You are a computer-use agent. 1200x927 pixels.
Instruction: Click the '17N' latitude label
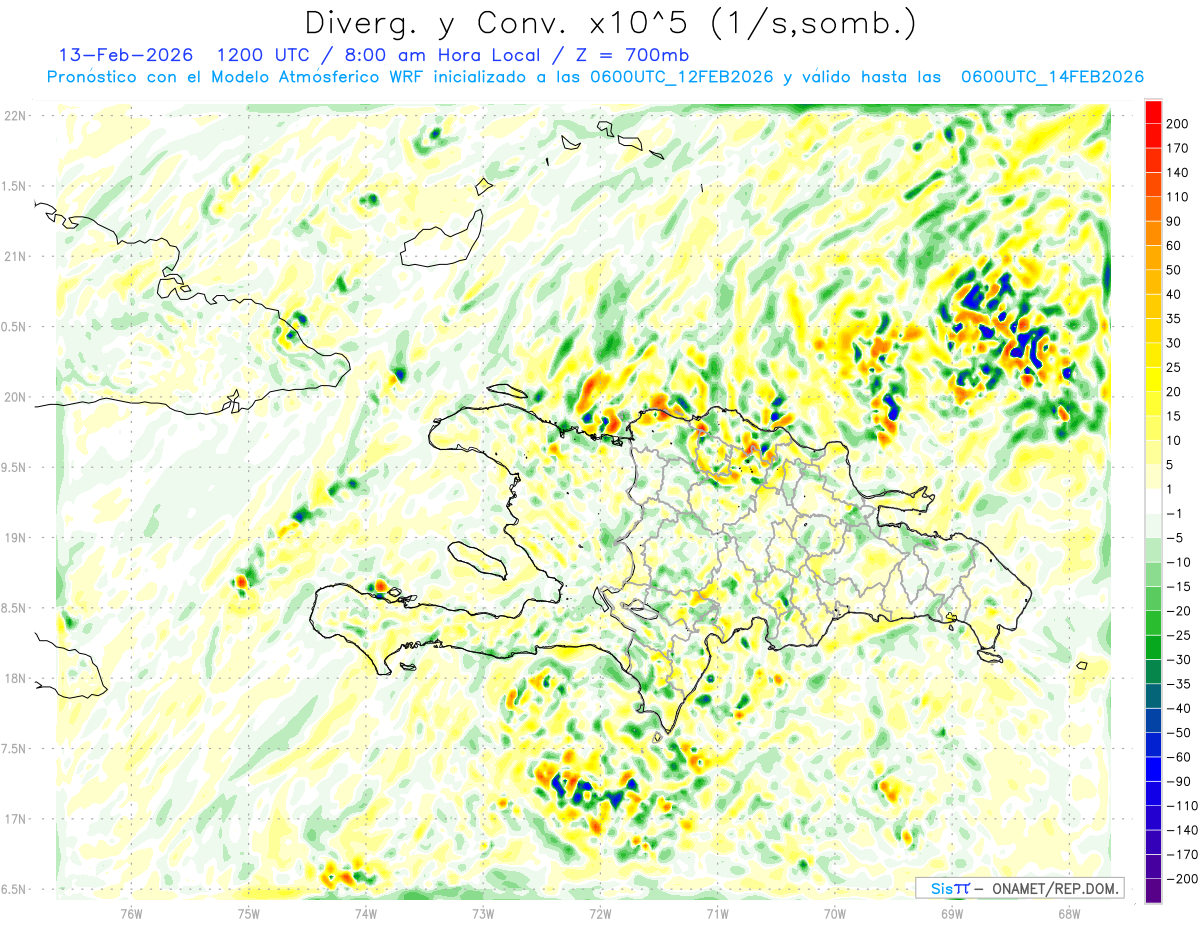click(x=15, y=819)
